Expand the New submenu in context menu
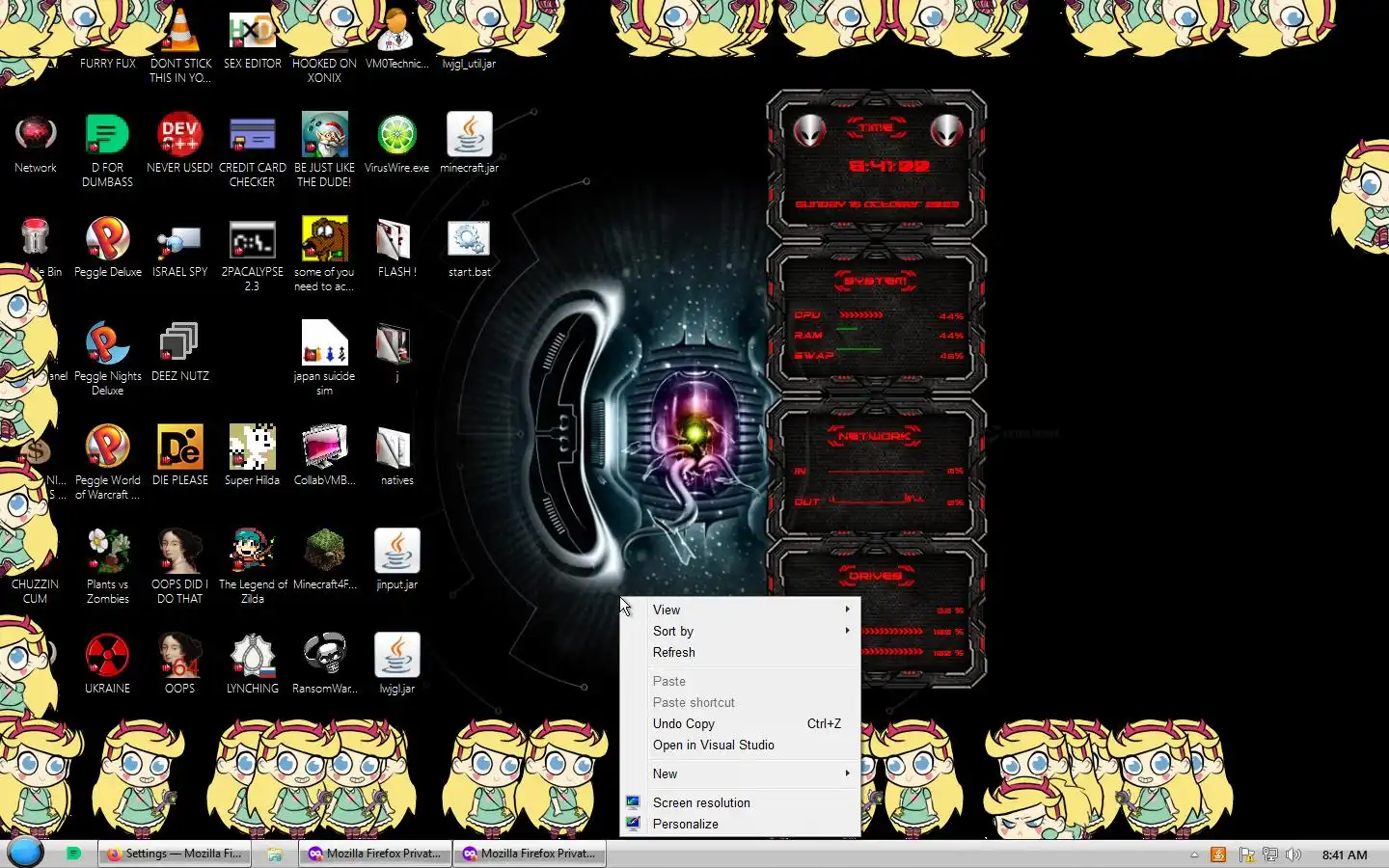Viewport: 1389px width, 868px height. tap(740, 773)
